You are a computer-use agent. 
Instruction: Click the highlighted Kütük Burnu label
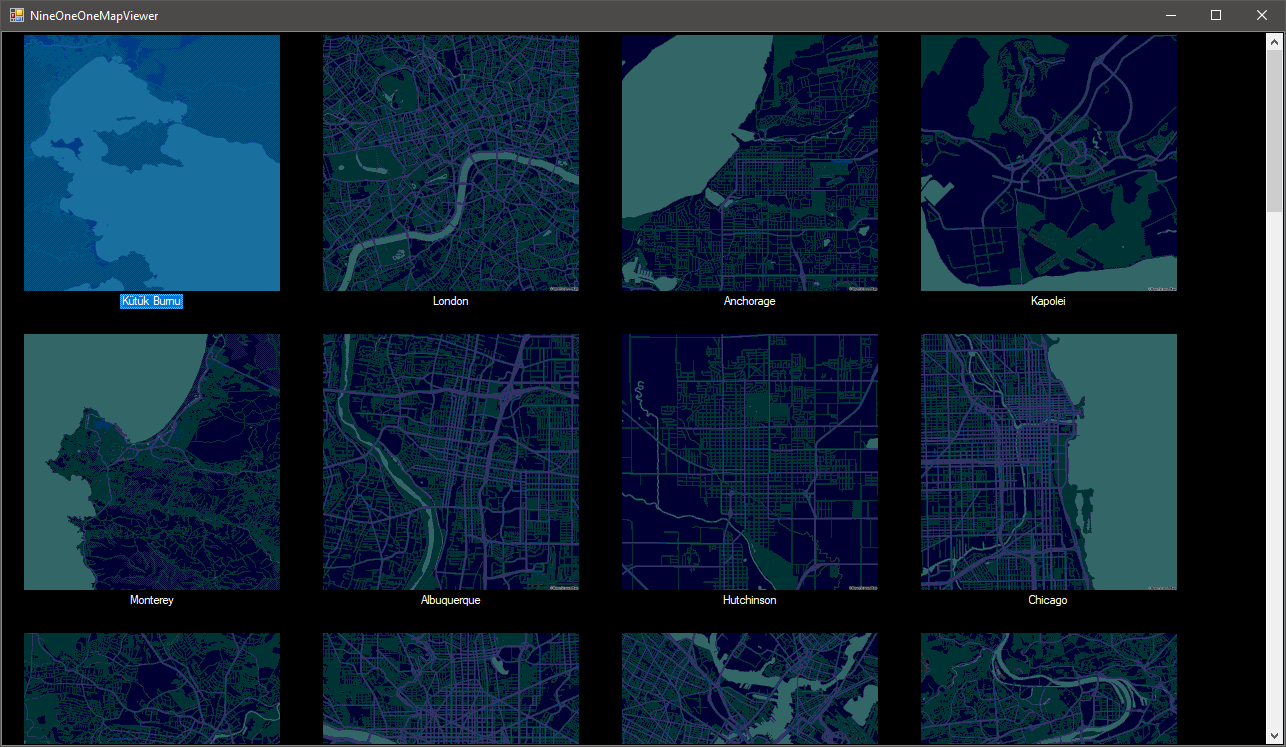click(x=152, y=301)
